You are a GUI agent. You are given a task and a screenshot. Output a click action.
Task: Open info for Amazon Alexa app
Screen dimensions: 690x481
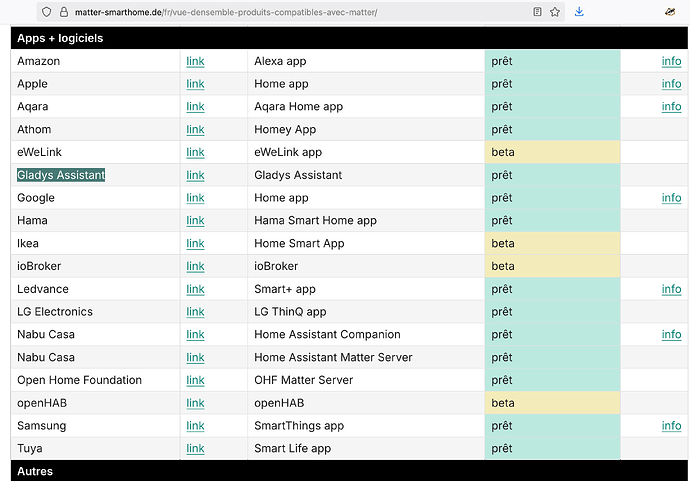[671, 61]
